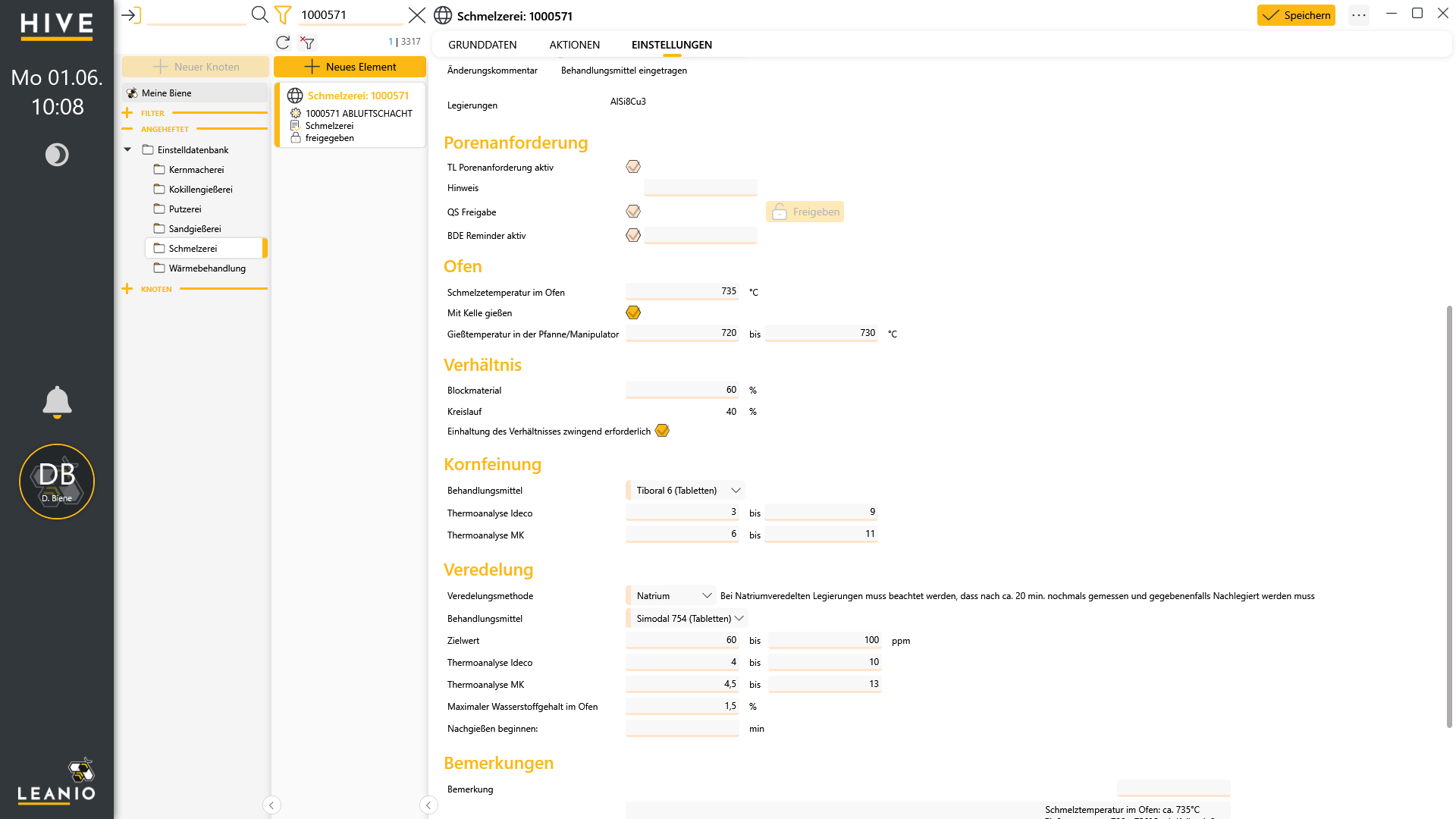The height and width of the screenshot is (819, 1456).
Task: Toggle TL Porenanforderung aktiv checkbox
Action: (x=633, y=167)
